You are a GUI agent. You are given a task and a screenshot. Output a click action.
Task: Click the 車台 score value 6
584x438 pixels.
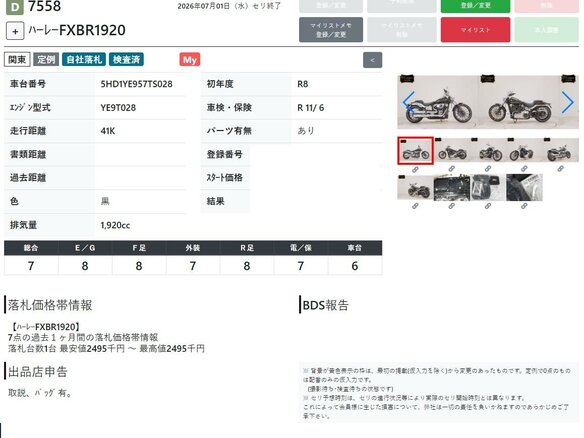coord(355,266)
